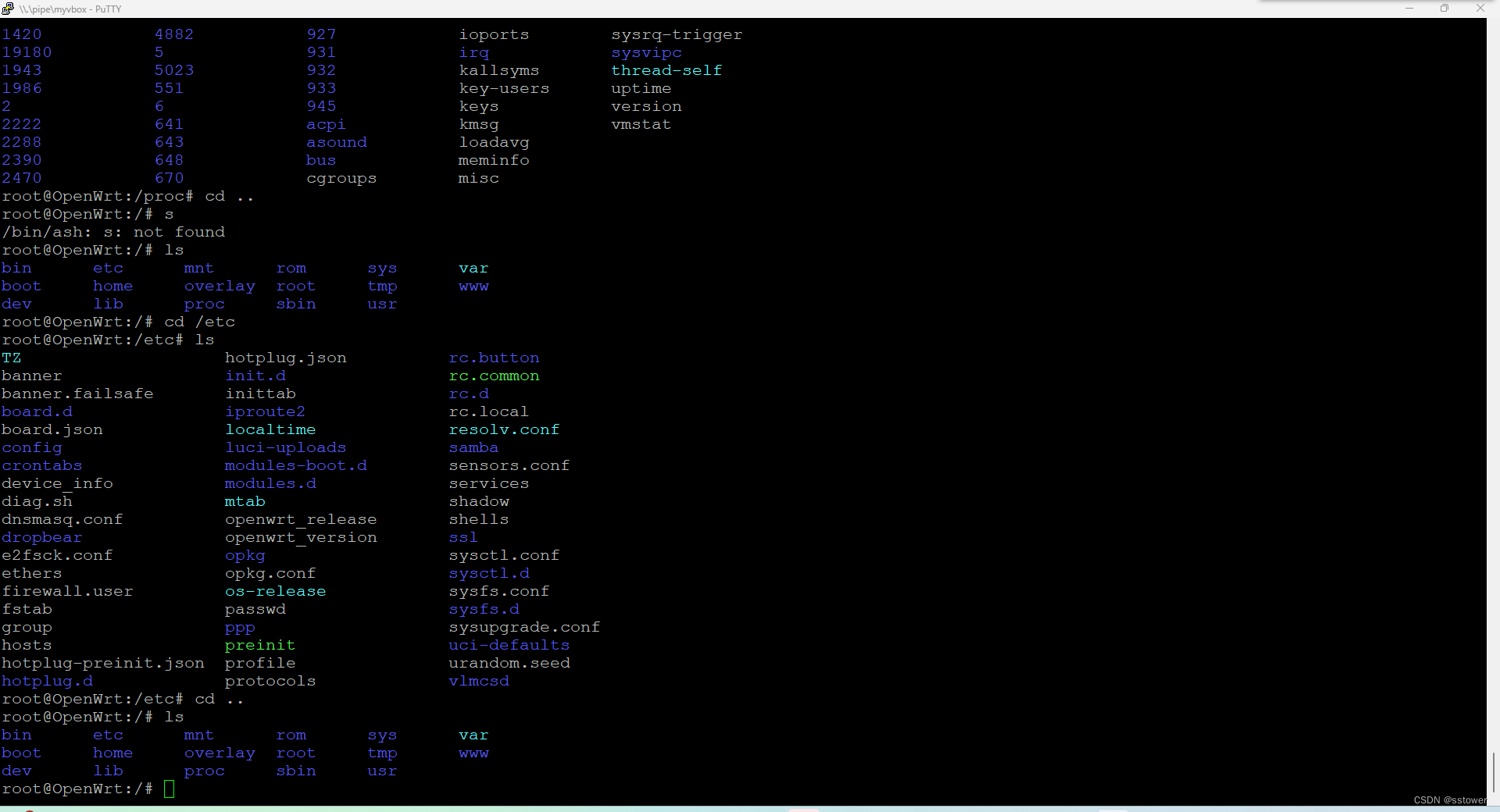1500x812 pixels.
Task: Click 'crontabs' directory name
Action: tap(42, 465)
